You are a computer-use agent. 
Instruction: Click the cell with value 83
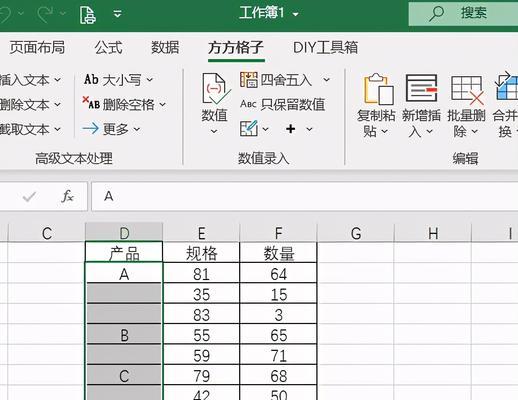(x=201, y=314)
